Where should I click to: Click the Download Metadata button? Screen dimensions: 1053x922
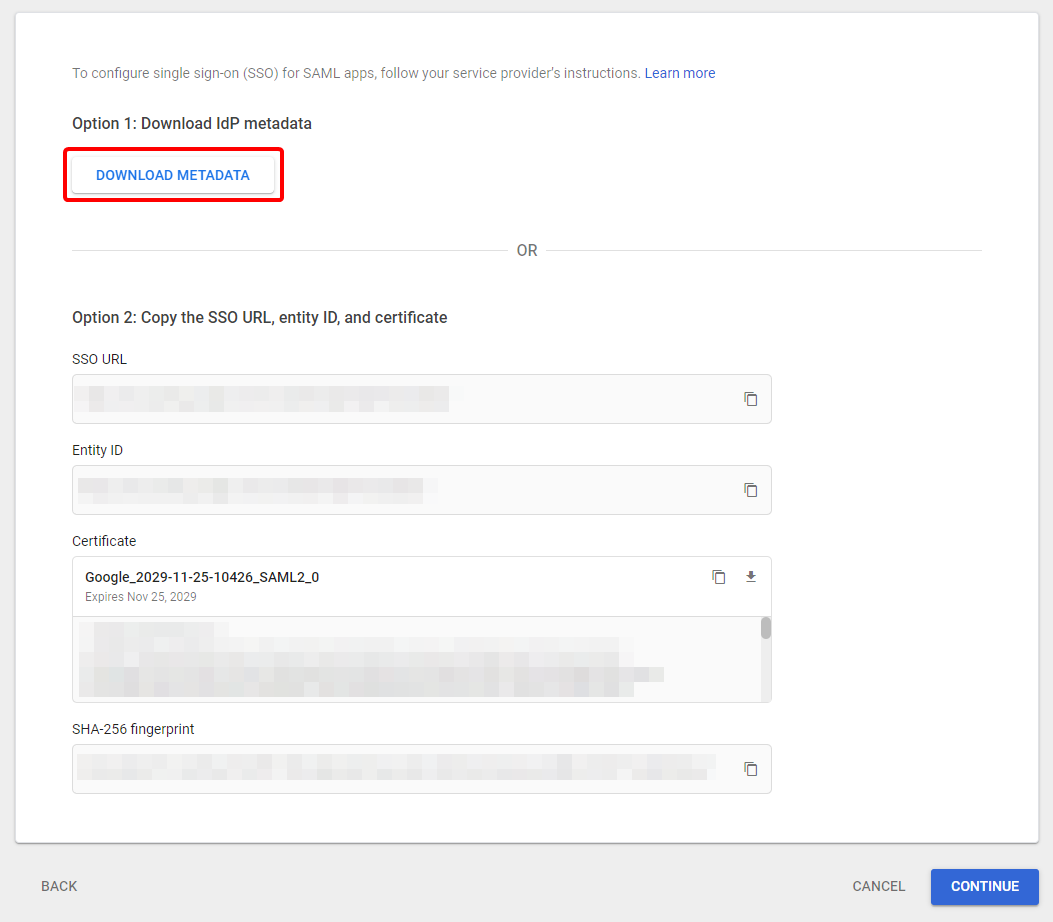click(172, 174)
